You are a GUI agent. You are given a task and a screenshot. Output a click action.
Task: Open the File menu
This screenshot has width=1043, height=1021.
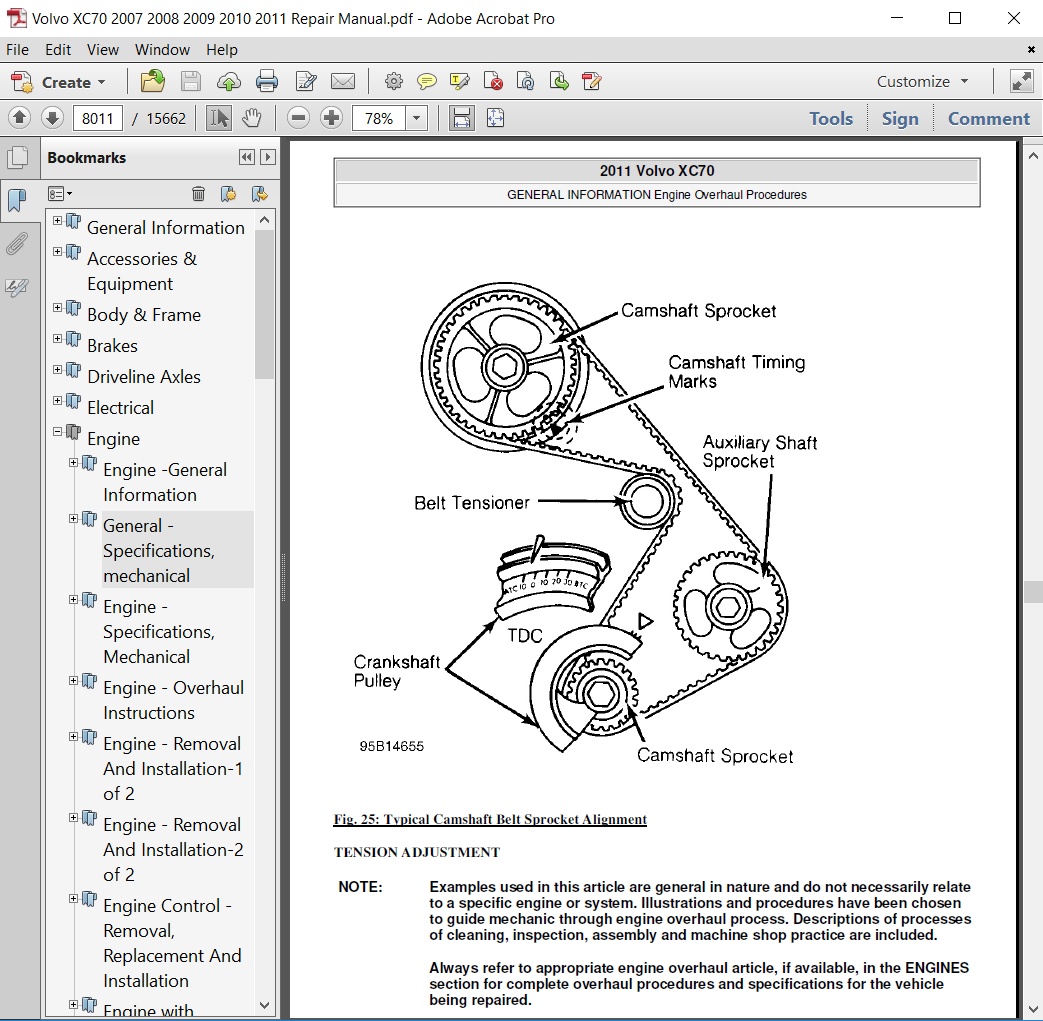pos(17,50)
